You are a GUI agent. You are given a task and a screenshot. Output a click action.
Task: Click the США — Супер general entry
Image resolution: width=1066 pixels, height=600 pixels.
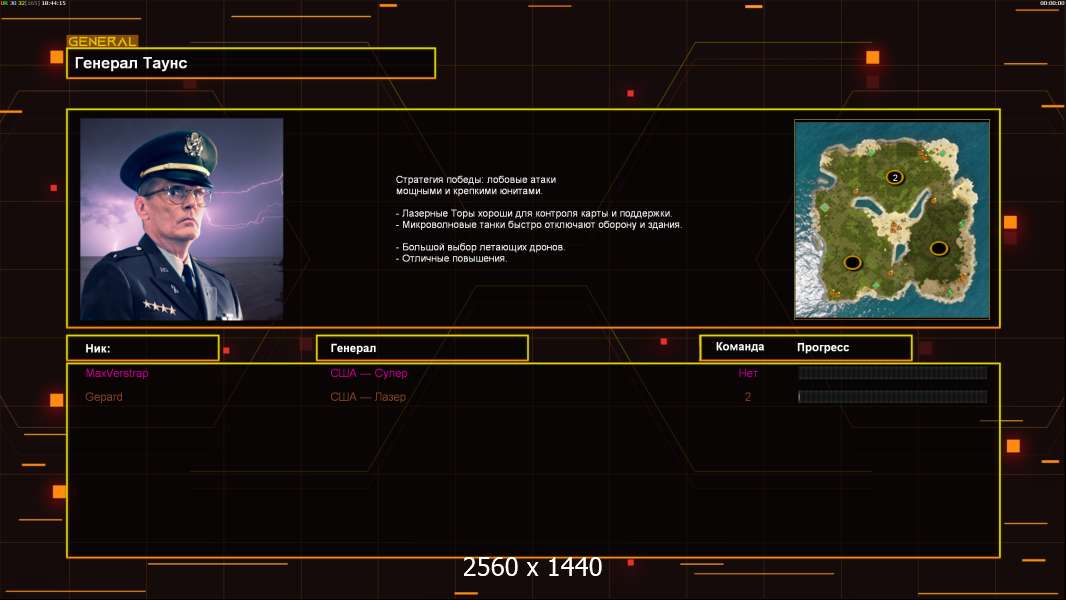[368, 373]
